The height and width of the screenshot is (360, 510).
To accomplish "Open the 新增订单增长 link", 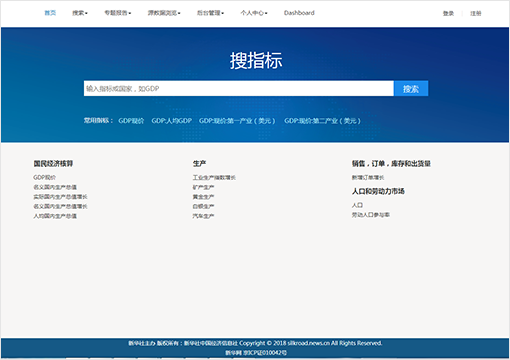I will (x=368, y=177).
